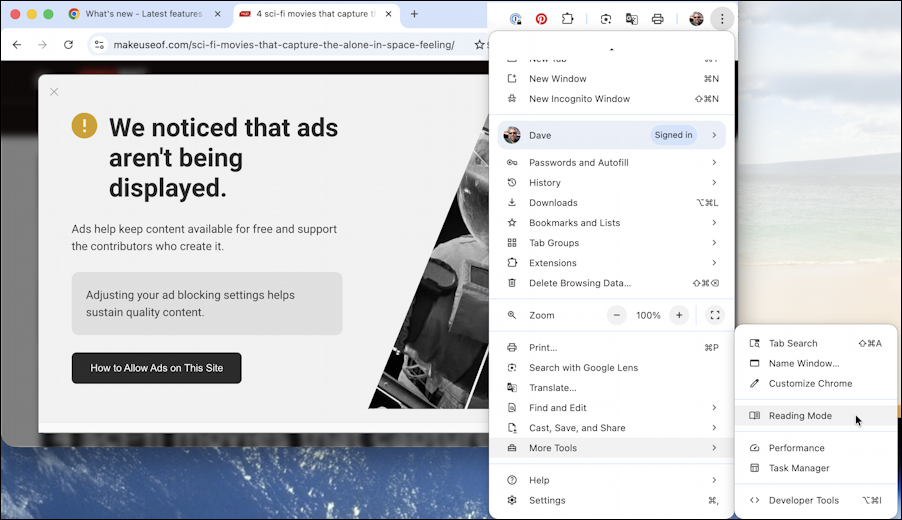Toggle fullscreen mode icon beside zoom

tap(714, 315)
